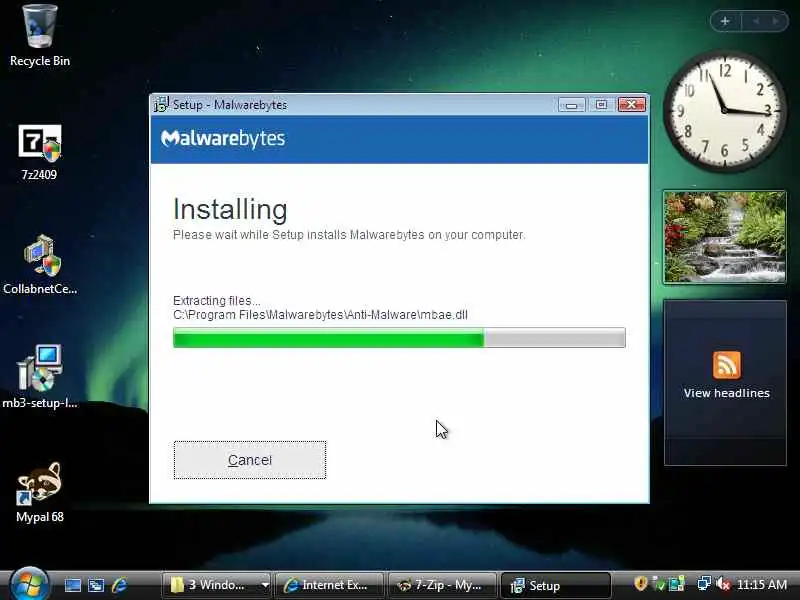Click Show Desktop quick launch icon
The image size is (800, 600).
tap(72, 585)
